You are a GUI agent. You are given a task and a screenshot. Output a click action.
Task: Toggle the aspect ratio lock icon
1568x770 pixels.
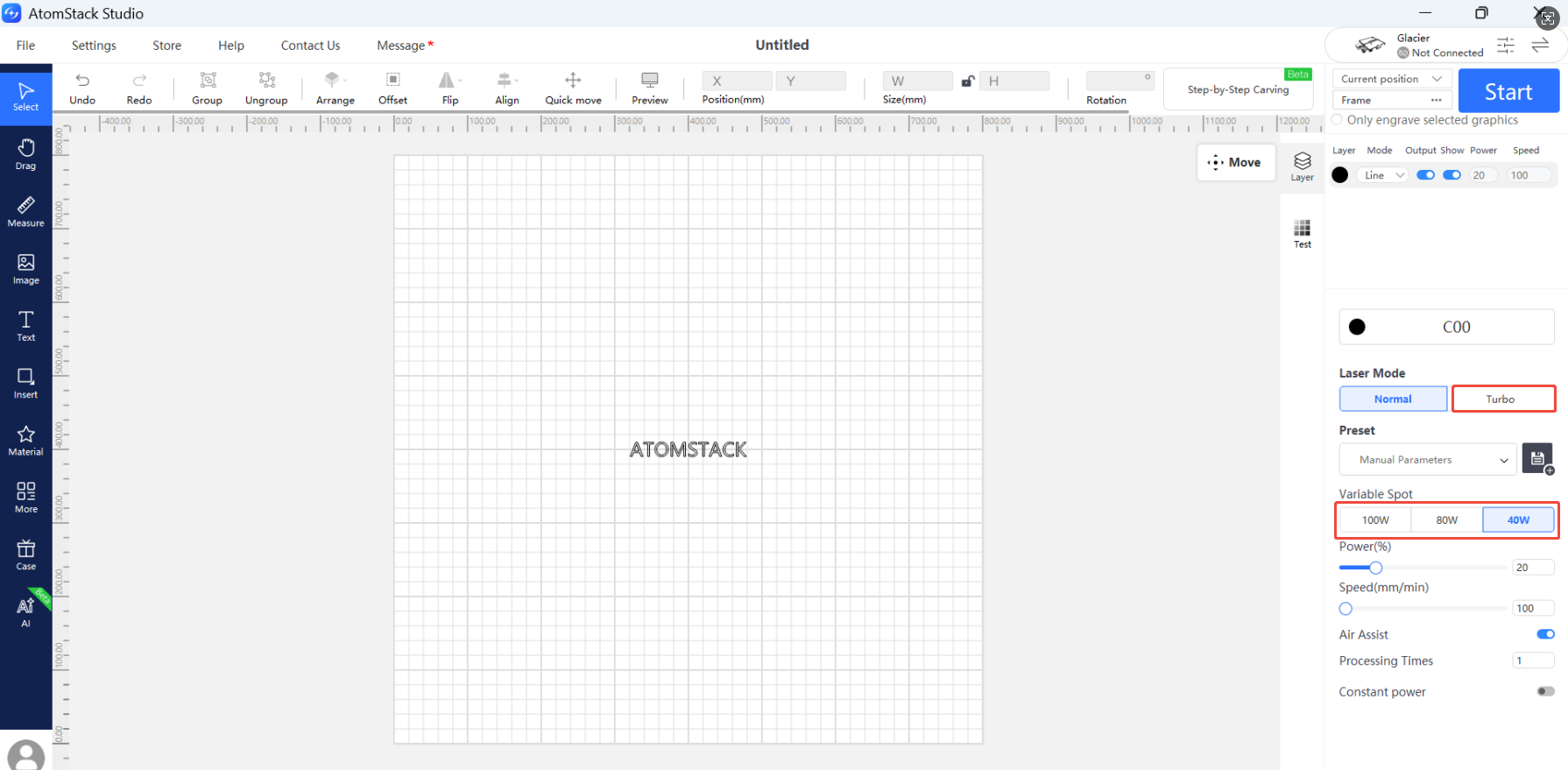tap(967, 81)
